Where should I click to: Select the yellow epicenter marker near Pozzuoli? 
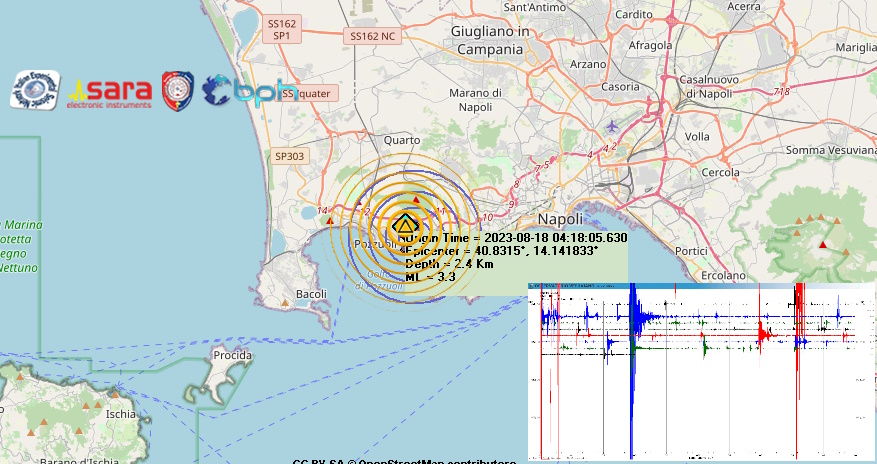(x=406, y=226)
